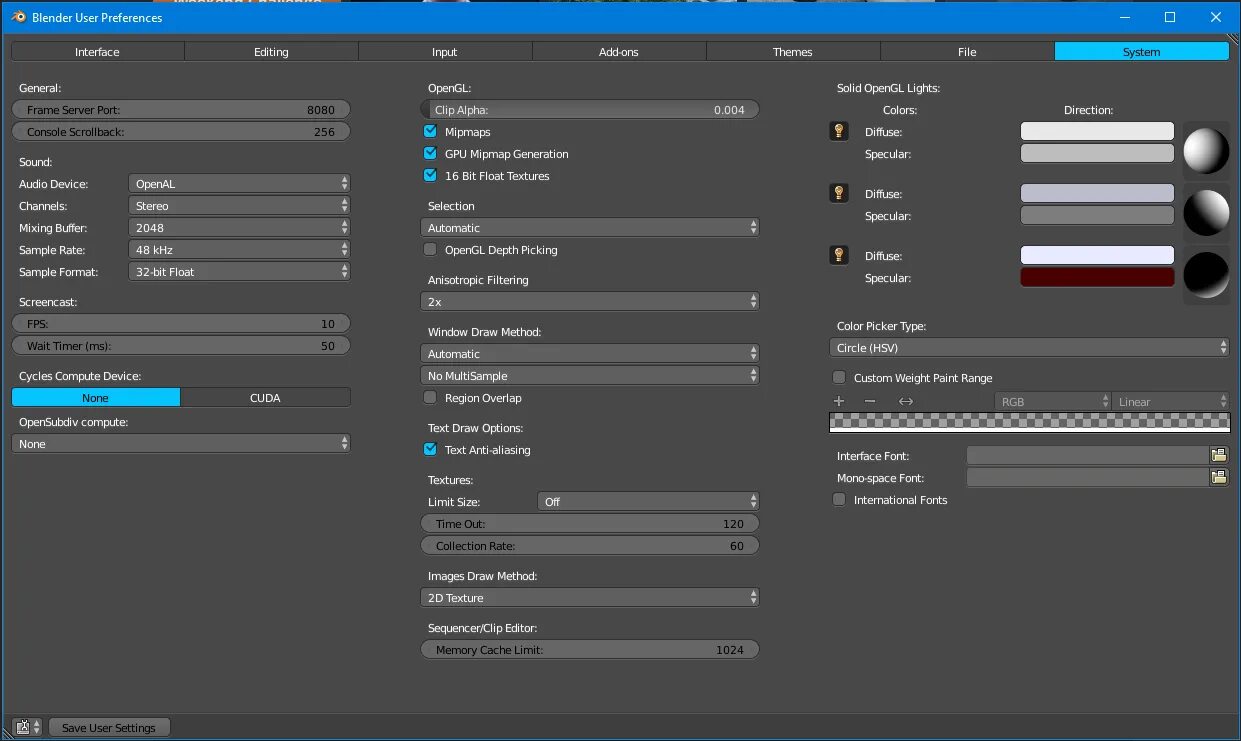Switch to the Add-ons tab
This screenshot has width=1241, height=741.
619,51
